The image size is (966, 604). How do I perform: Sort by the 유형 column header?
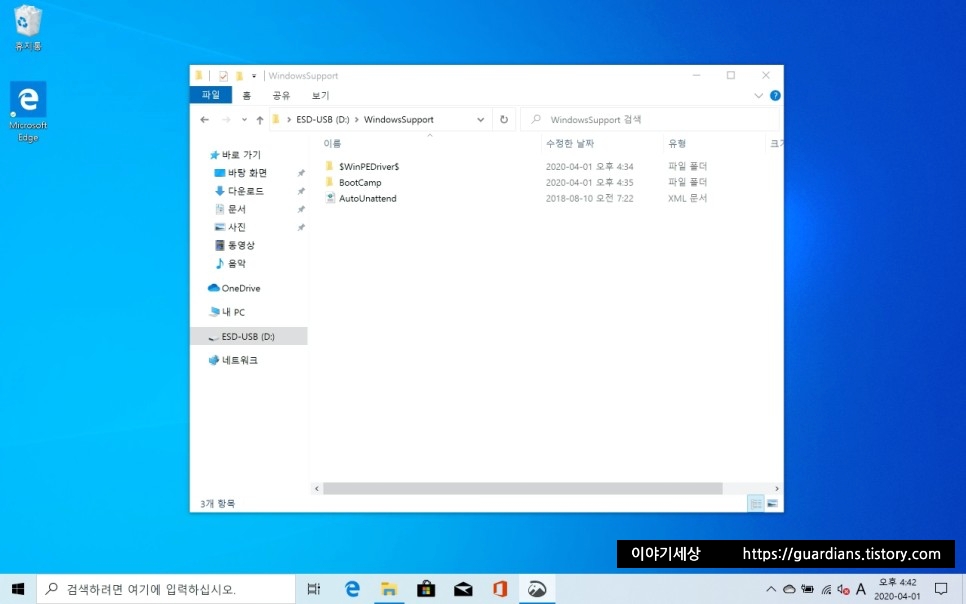coord(677,144)
